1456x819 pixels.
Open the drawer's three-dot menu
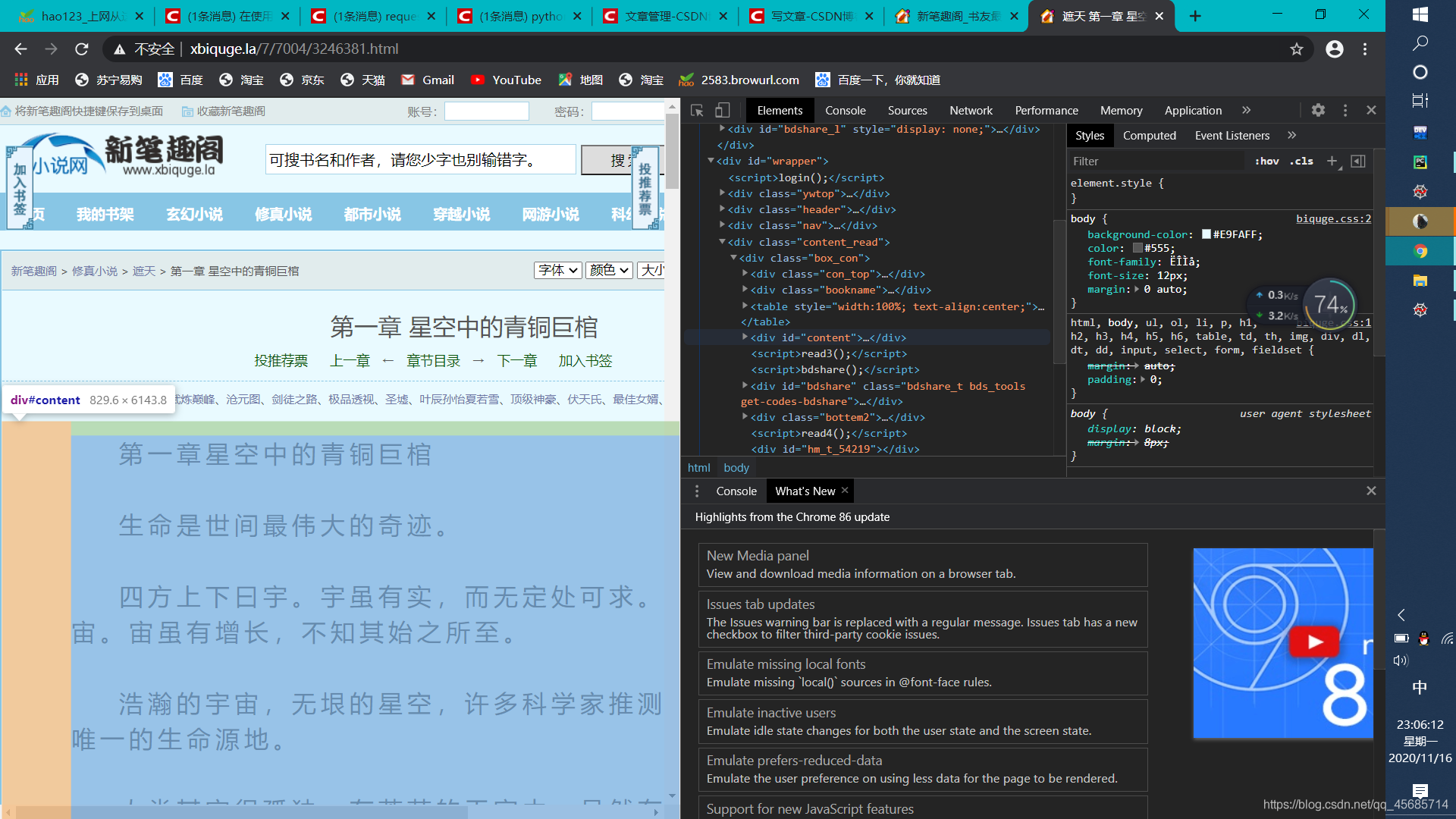pyautogui.click(x=697, y=491)
